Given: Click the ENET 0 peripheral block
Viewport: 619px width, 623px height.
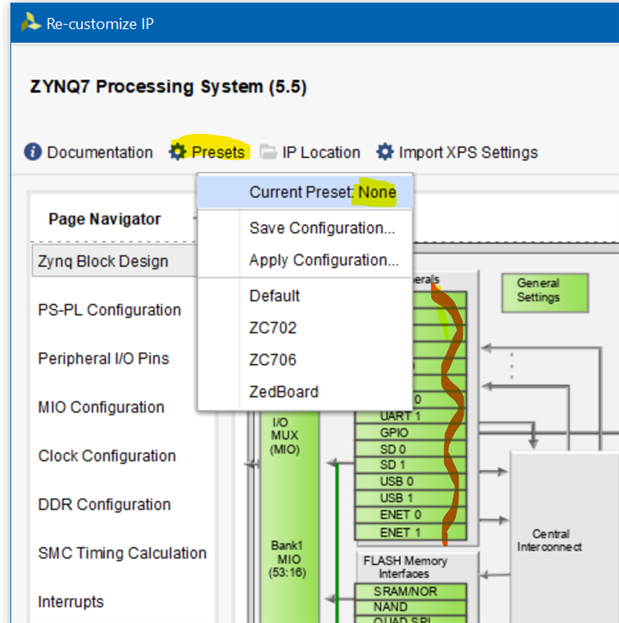Looking at the screenshot, I should 410,515.
